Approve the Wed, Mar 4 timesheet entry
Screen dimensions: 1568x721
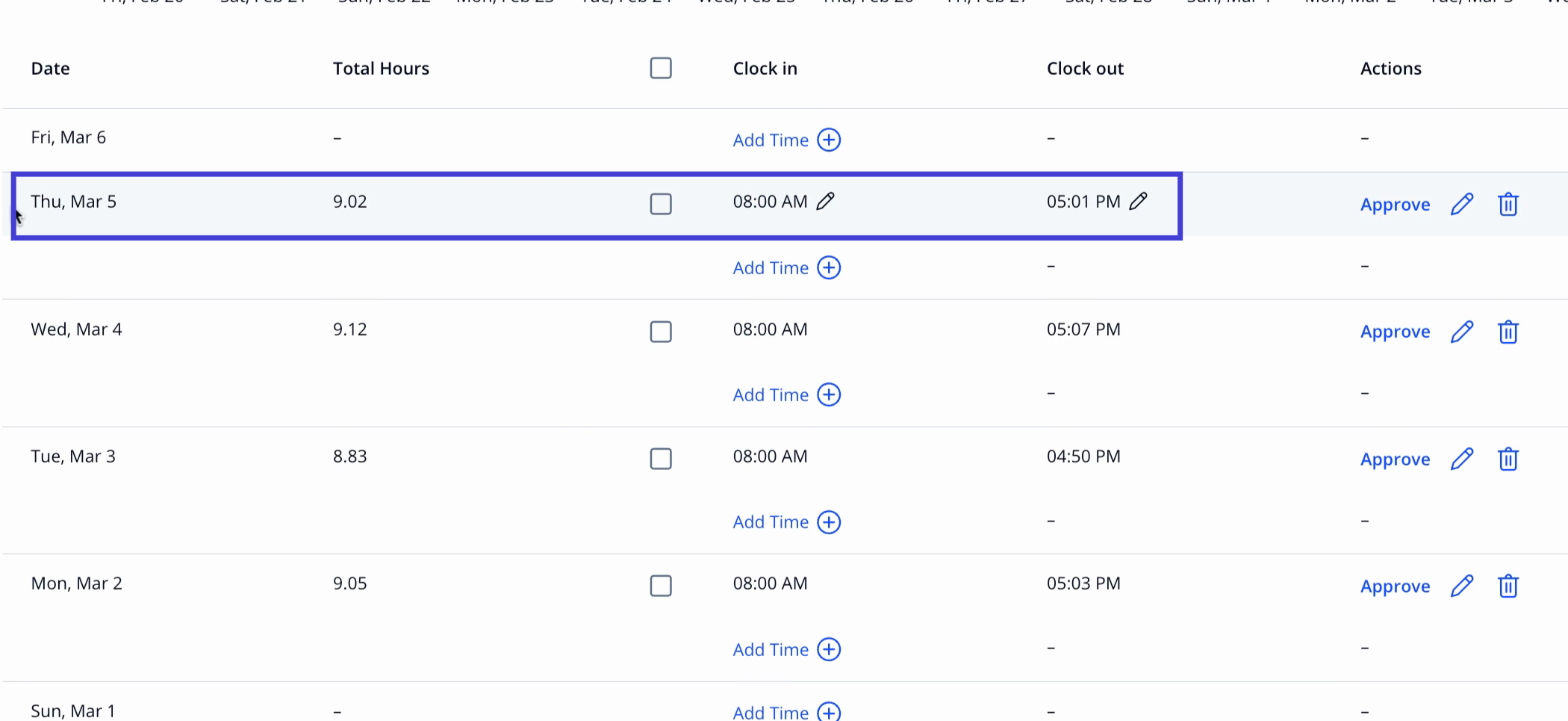point(1395,332)
